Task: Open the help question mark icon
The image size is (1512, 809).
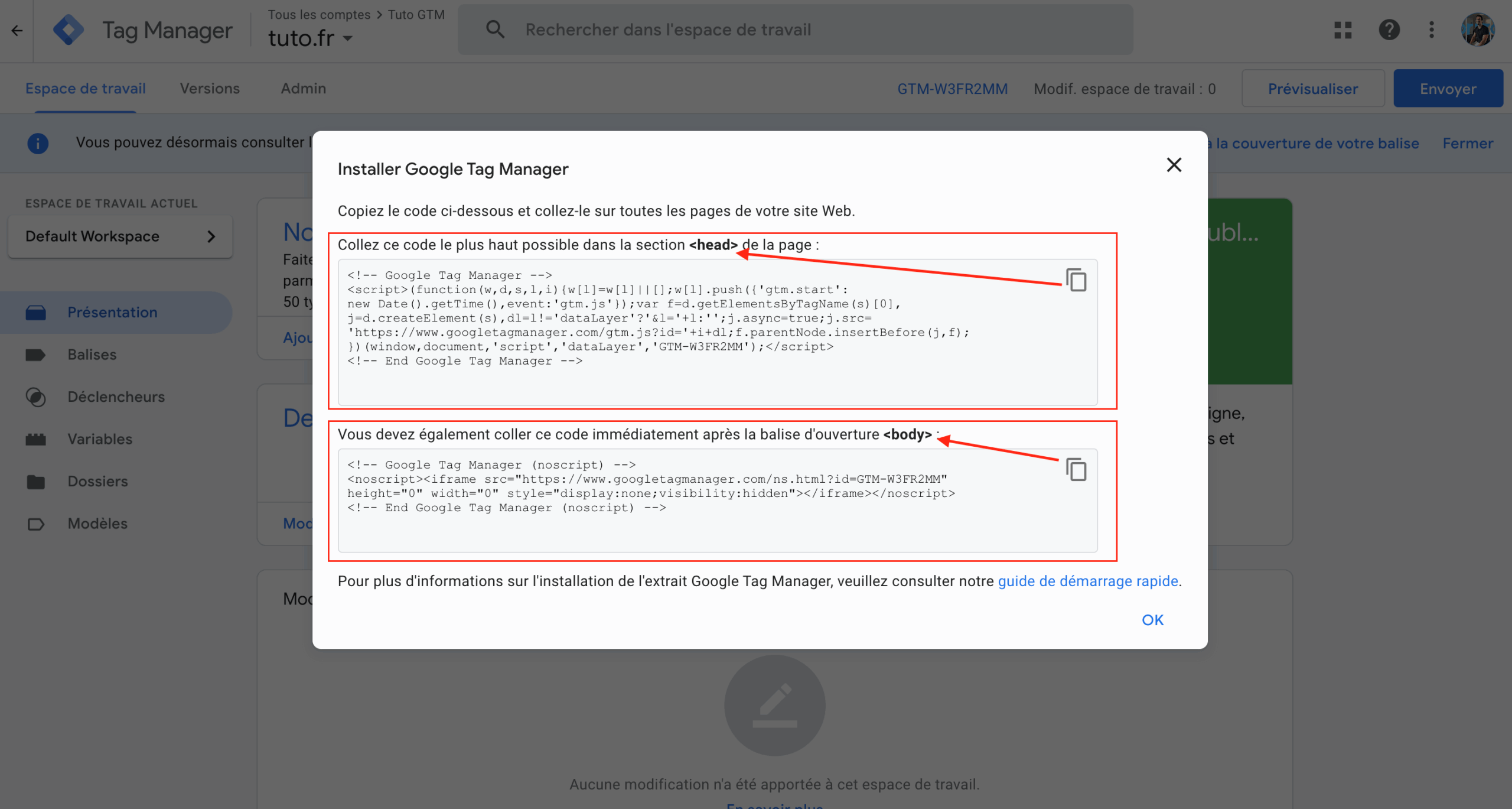Action: tap(1389, 30)
